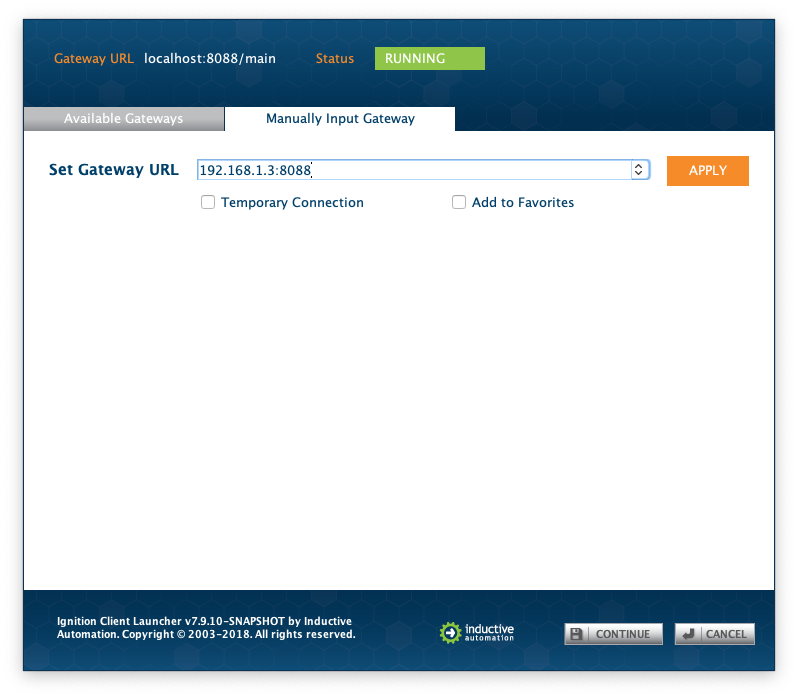
Task: Click the localhost:8088/main gateway address
Action: [210, 59]
